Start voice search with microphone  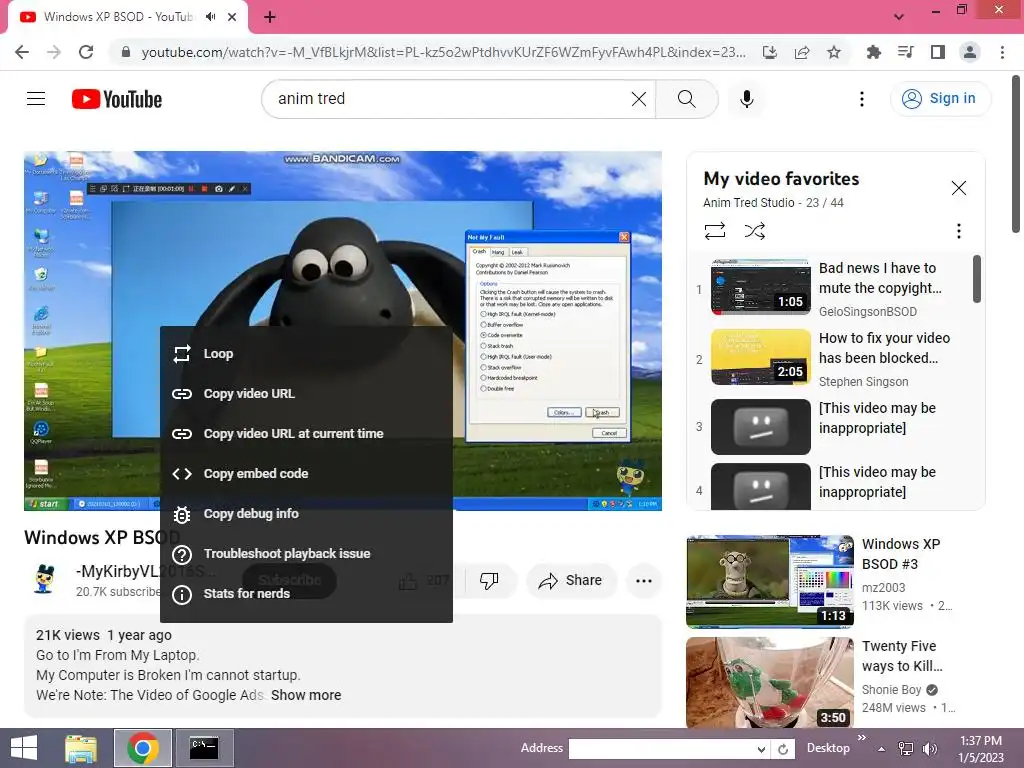(746, 99)
